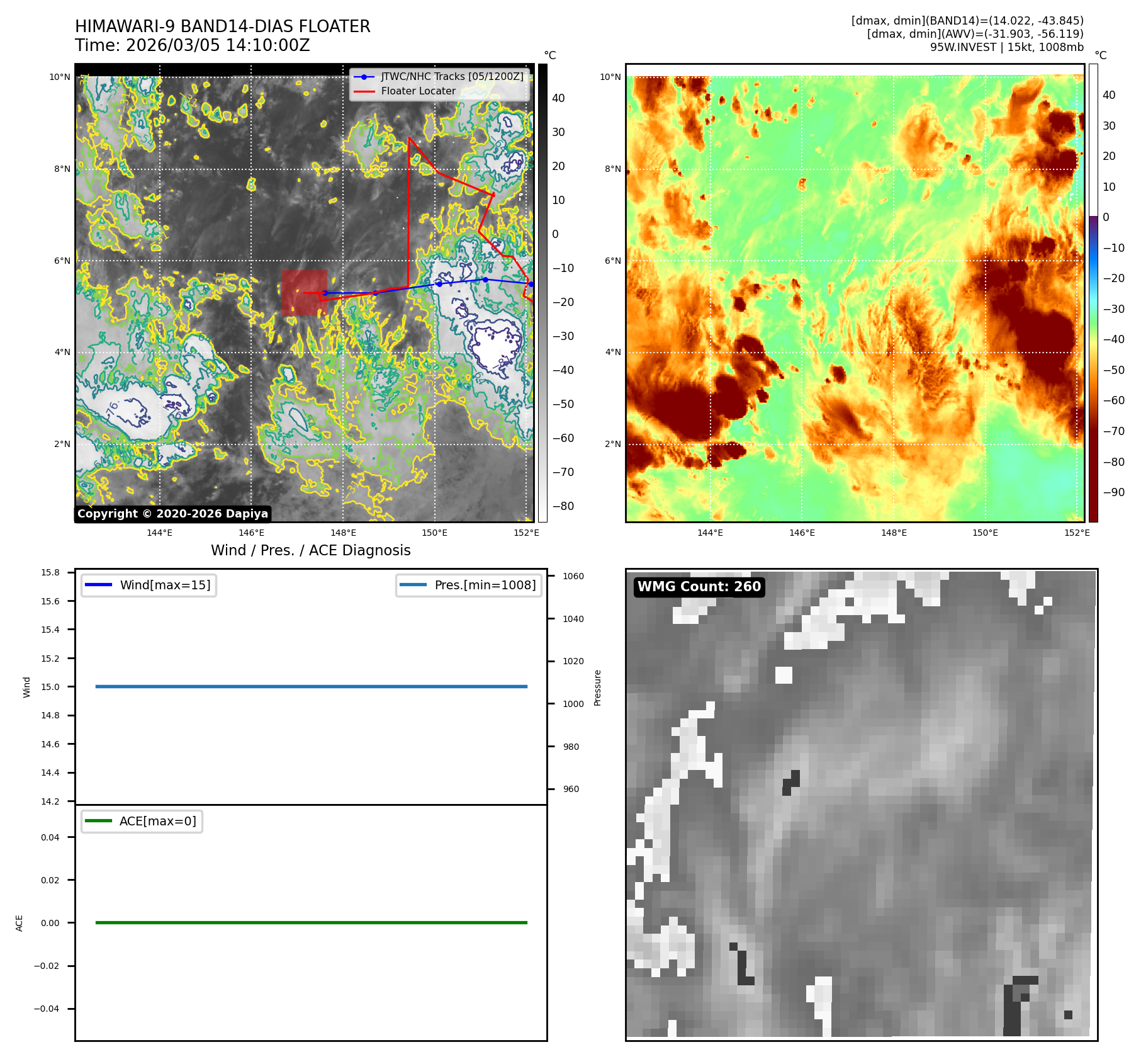Click the WMG Count: 260 label

pyautogui.click(x=699, y=587)
